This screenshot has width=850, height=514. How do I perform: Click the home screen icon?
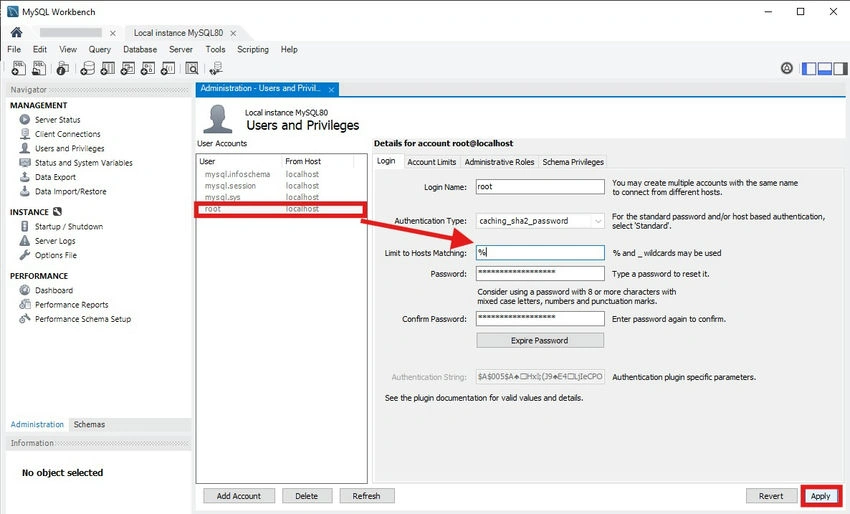tap(16, 33)
